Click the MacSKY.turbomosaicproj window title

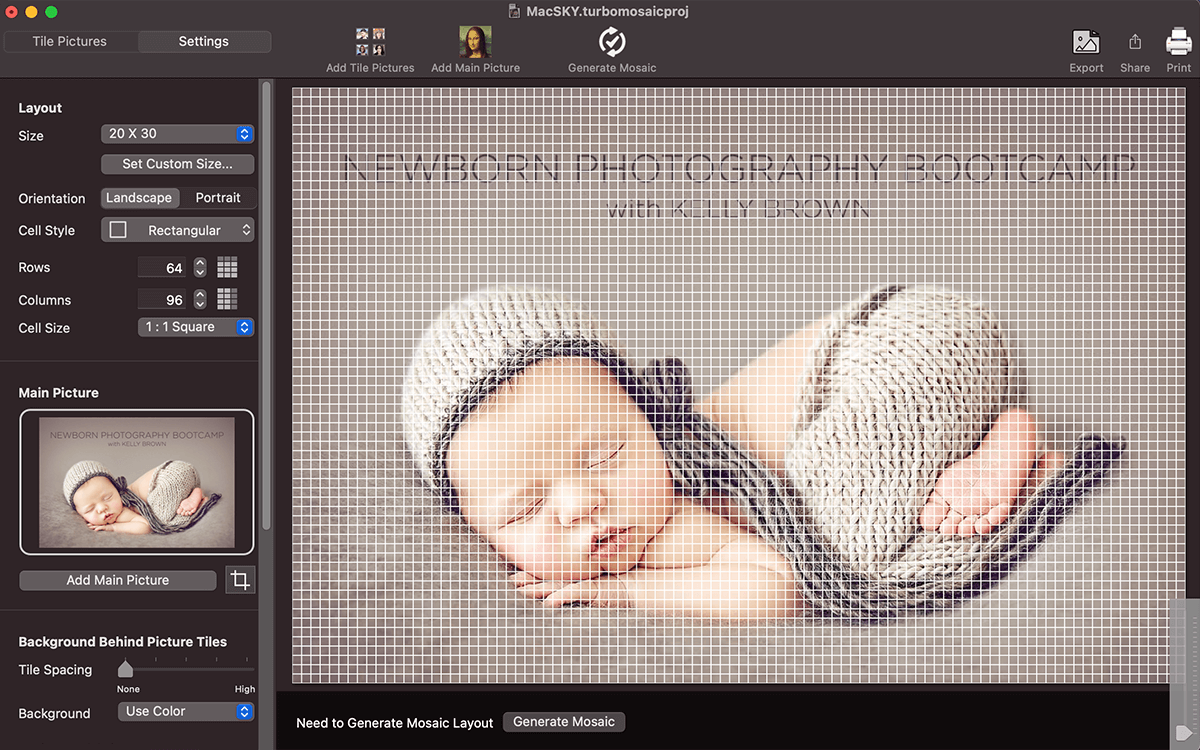point(608,11)
